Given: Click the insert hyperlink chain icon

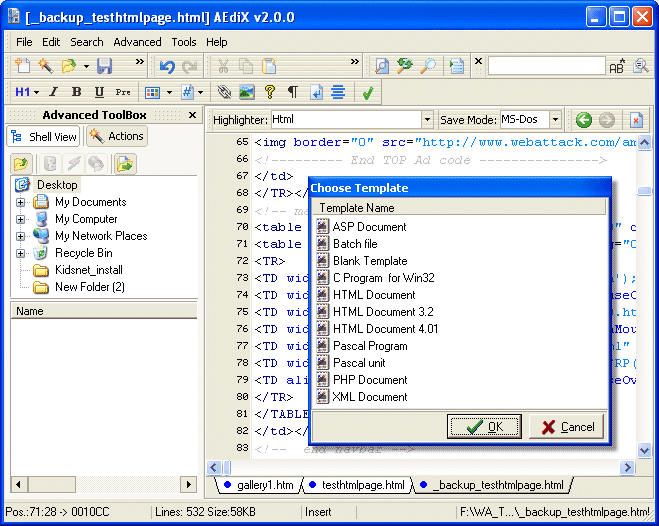Looking at the screenshot, I should 224,92.
